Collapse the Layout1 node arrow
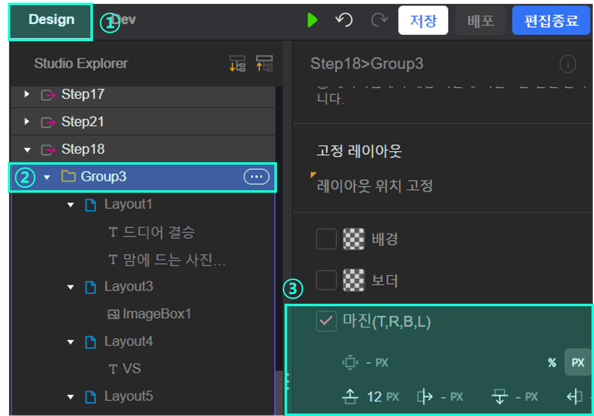The height and width of the screenshot is (416, 594). click(70, 205)
